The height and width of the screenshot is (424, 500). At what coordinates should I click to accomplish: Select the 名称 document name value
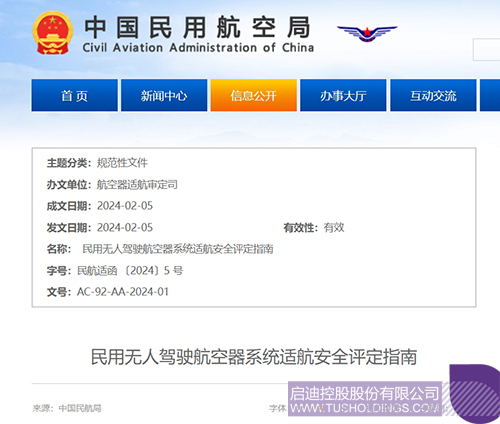(178, 249)
